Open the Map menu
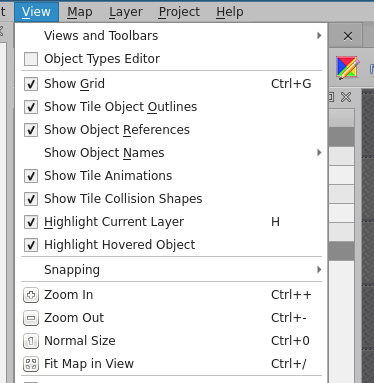 (x=80, y=12)
